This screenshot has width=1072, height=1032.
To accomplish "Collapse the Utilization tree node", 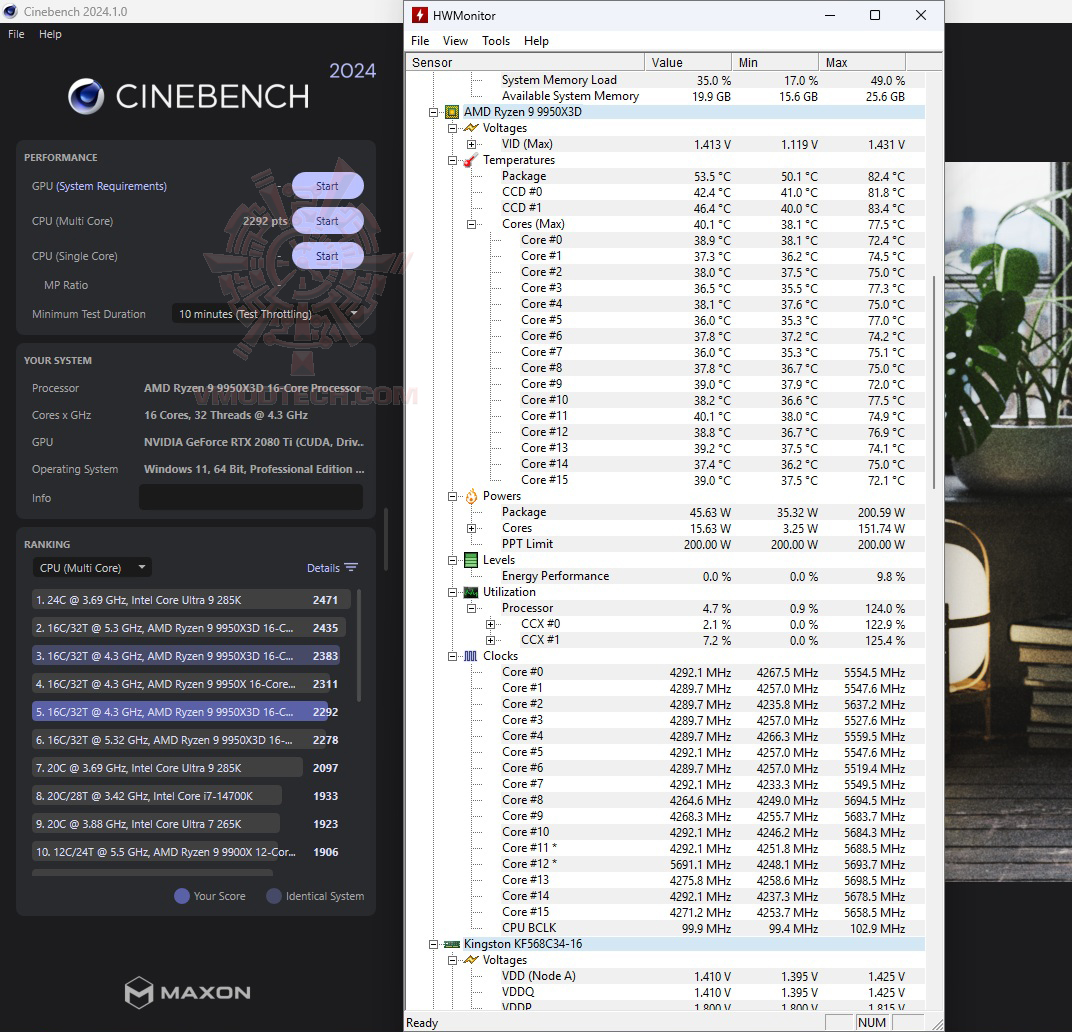I will tap(453, 592).
